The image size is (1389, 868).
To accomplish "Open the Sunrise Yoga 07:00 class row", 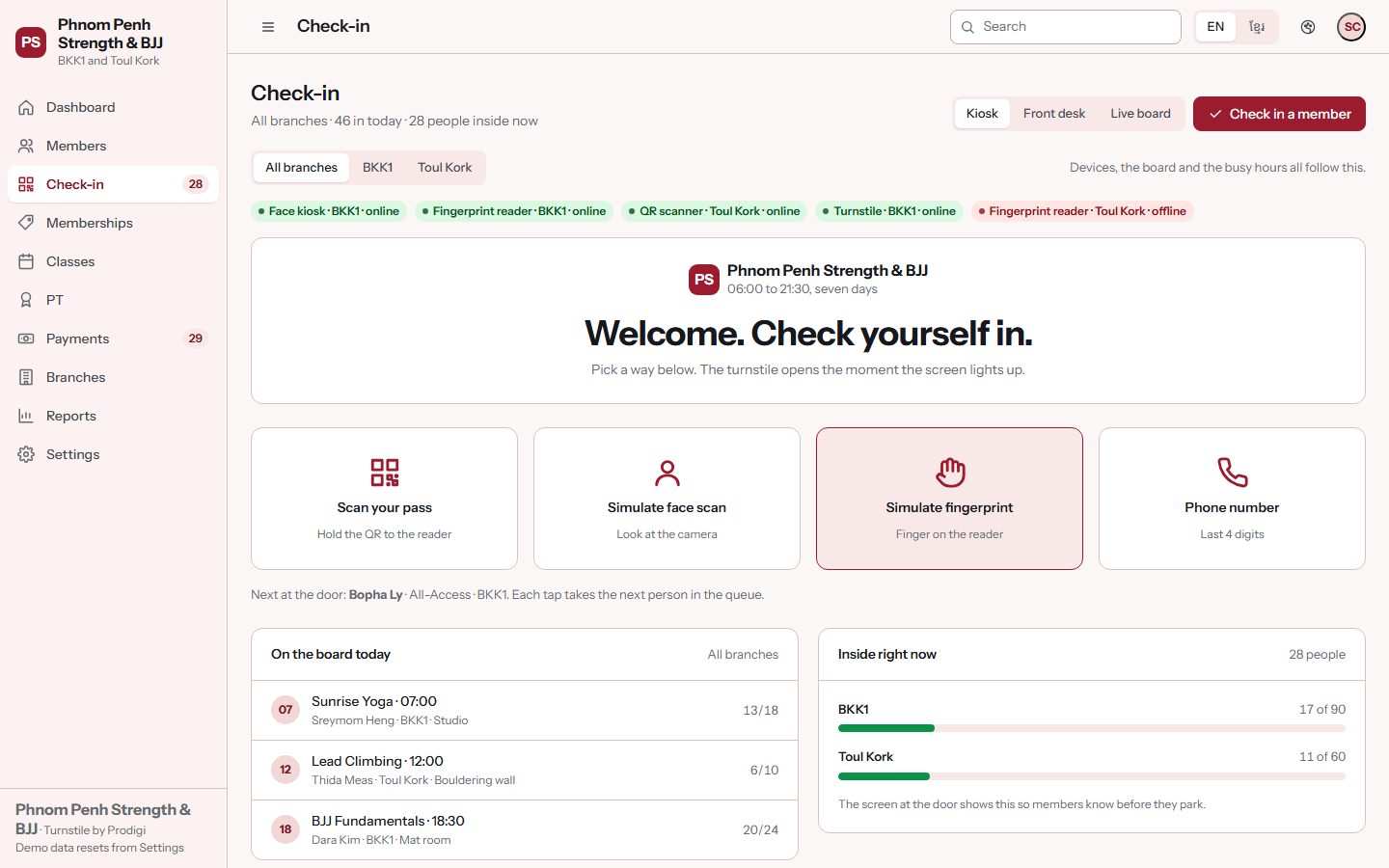I will point(525,711).
